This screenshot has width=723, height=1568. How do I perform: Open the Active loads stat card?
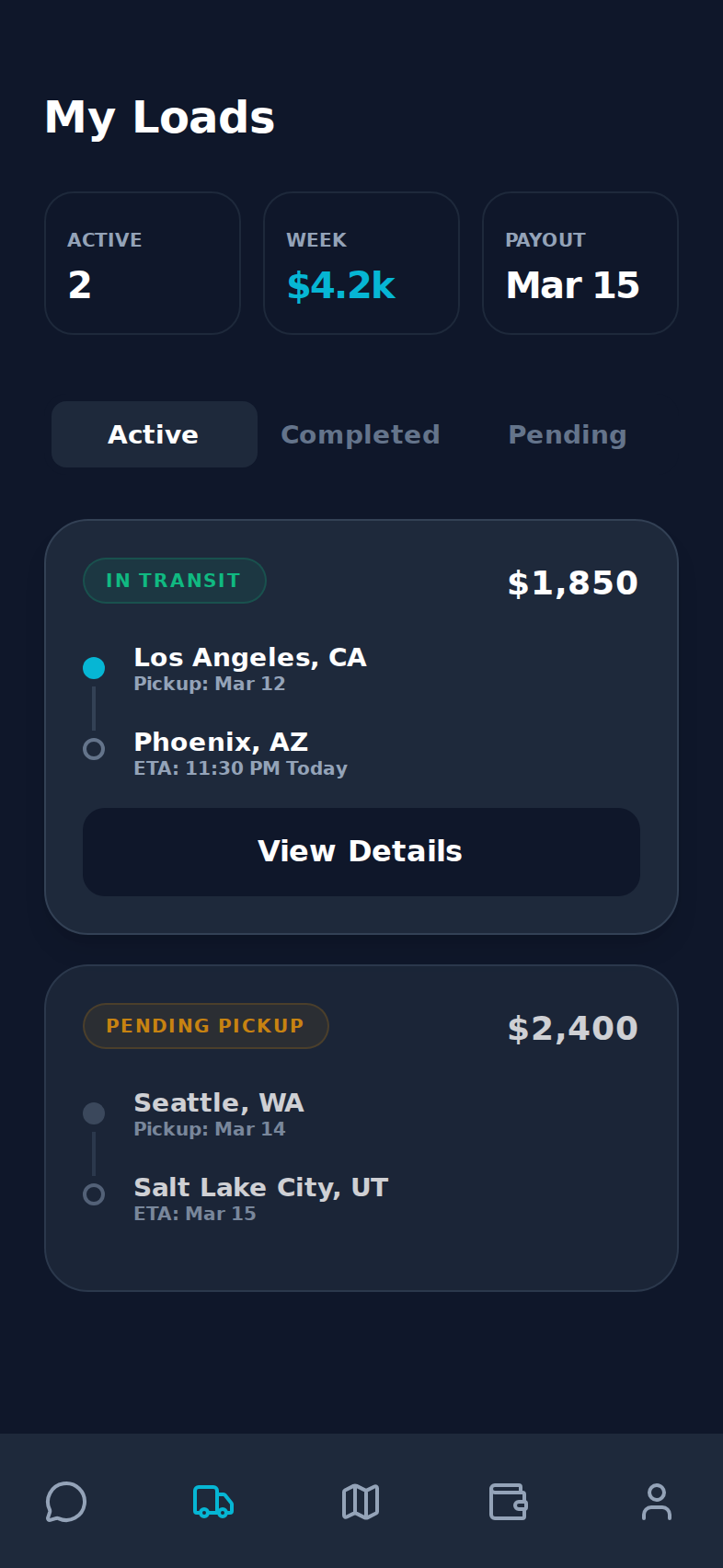pos(143,263)
